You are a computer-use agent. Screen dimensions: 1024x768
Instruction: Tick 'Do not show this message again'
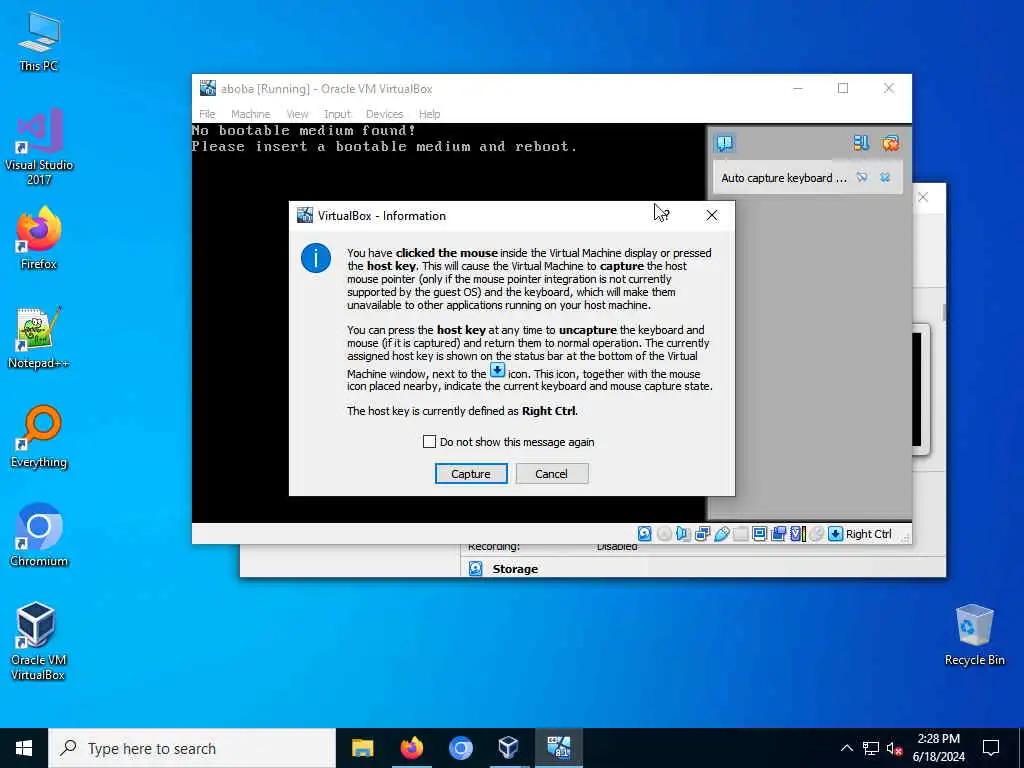(429, 442)
